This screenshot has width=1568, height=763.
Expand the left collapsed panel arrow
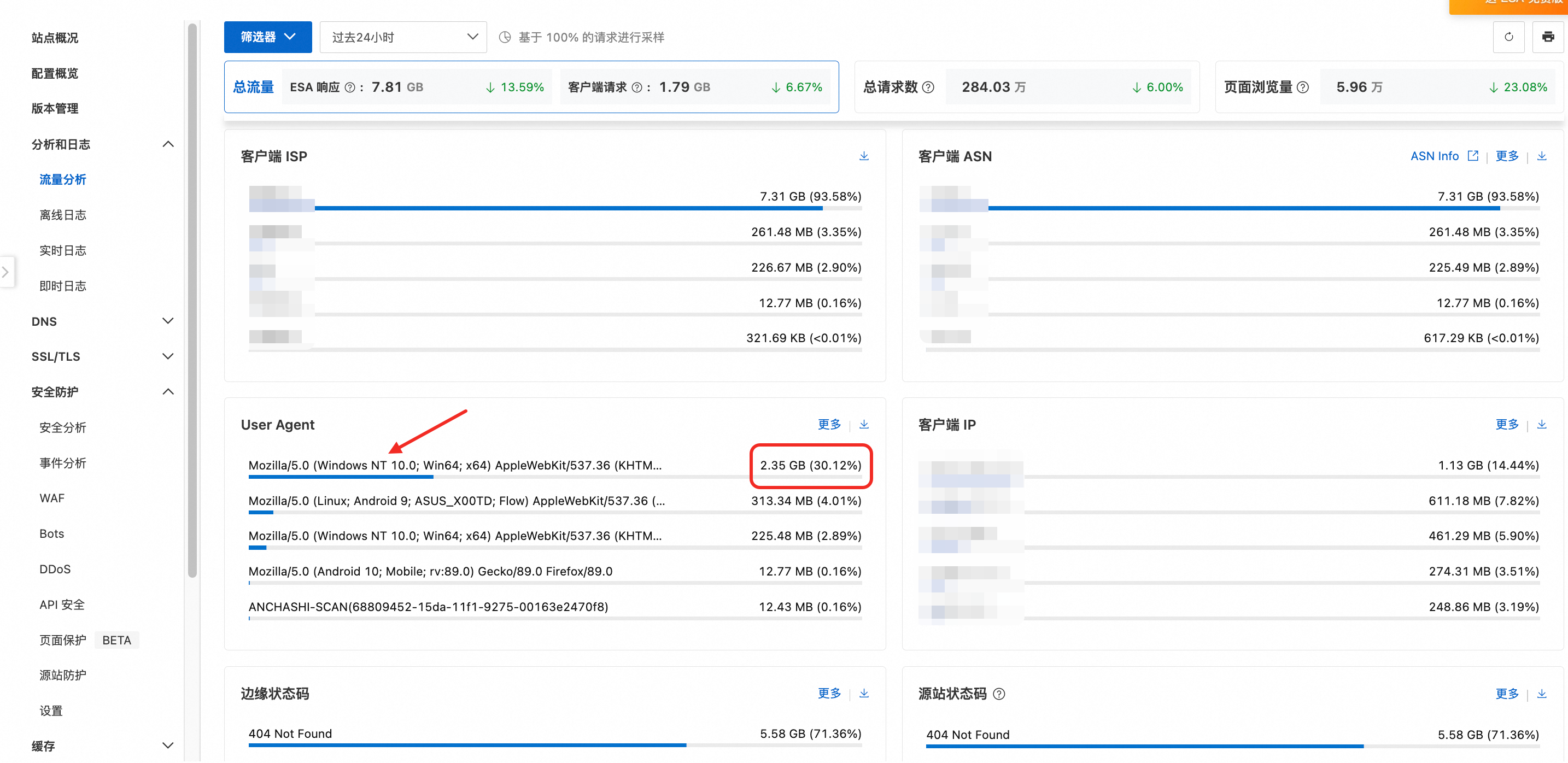pos(5,272)
